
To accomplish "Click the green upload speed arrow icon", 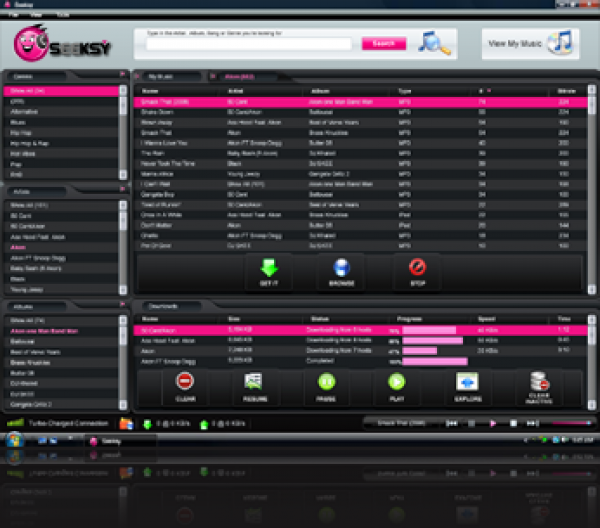I will tap(204, 424).
